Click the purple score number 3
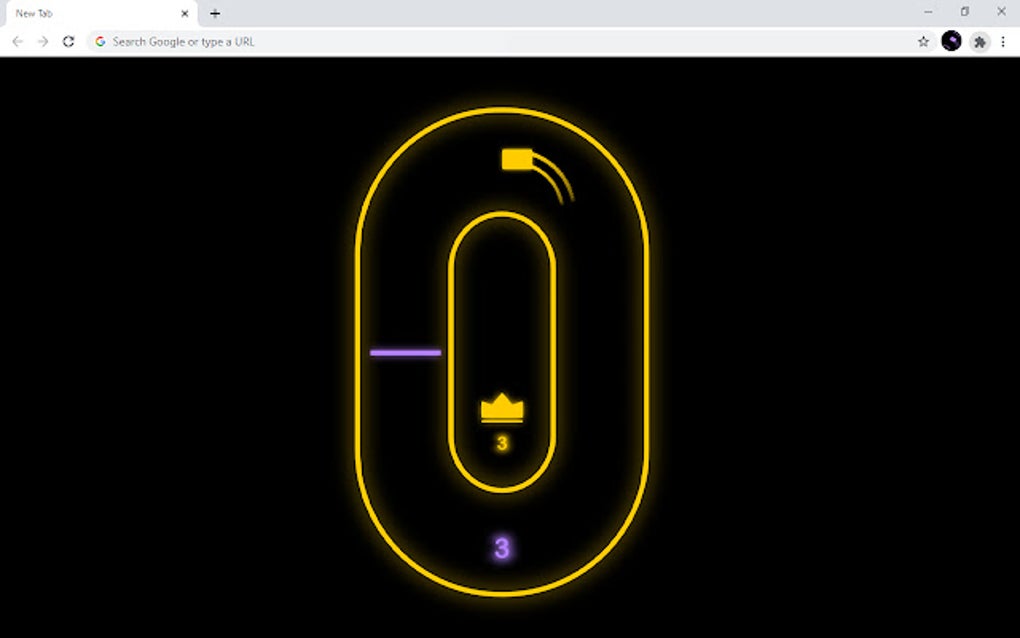This screenshot has width=1020, height=638. (x=500, y=548)
